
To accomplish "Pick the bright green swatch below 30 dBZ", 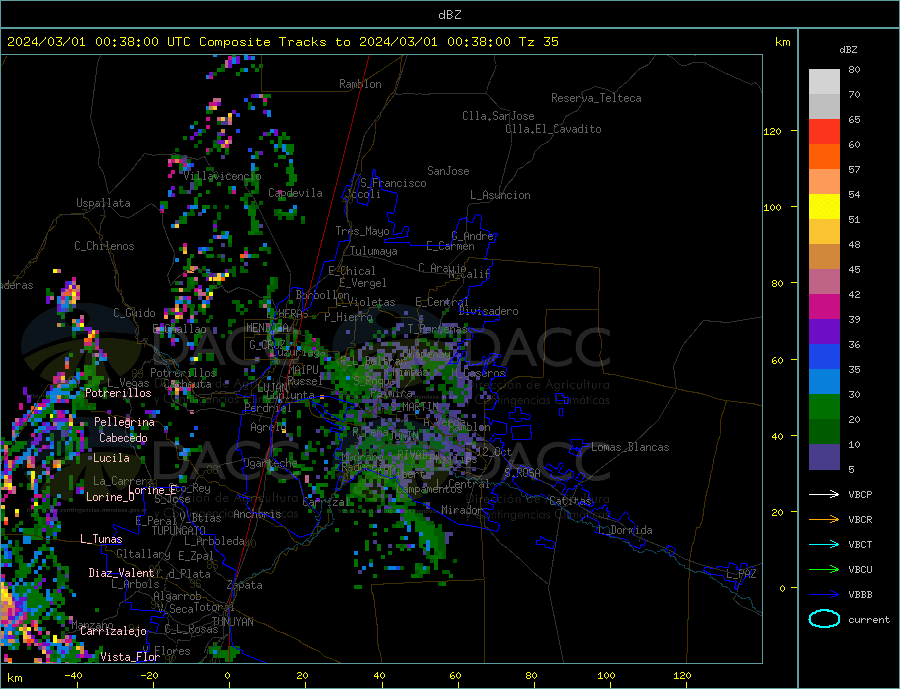I will 824,407.
